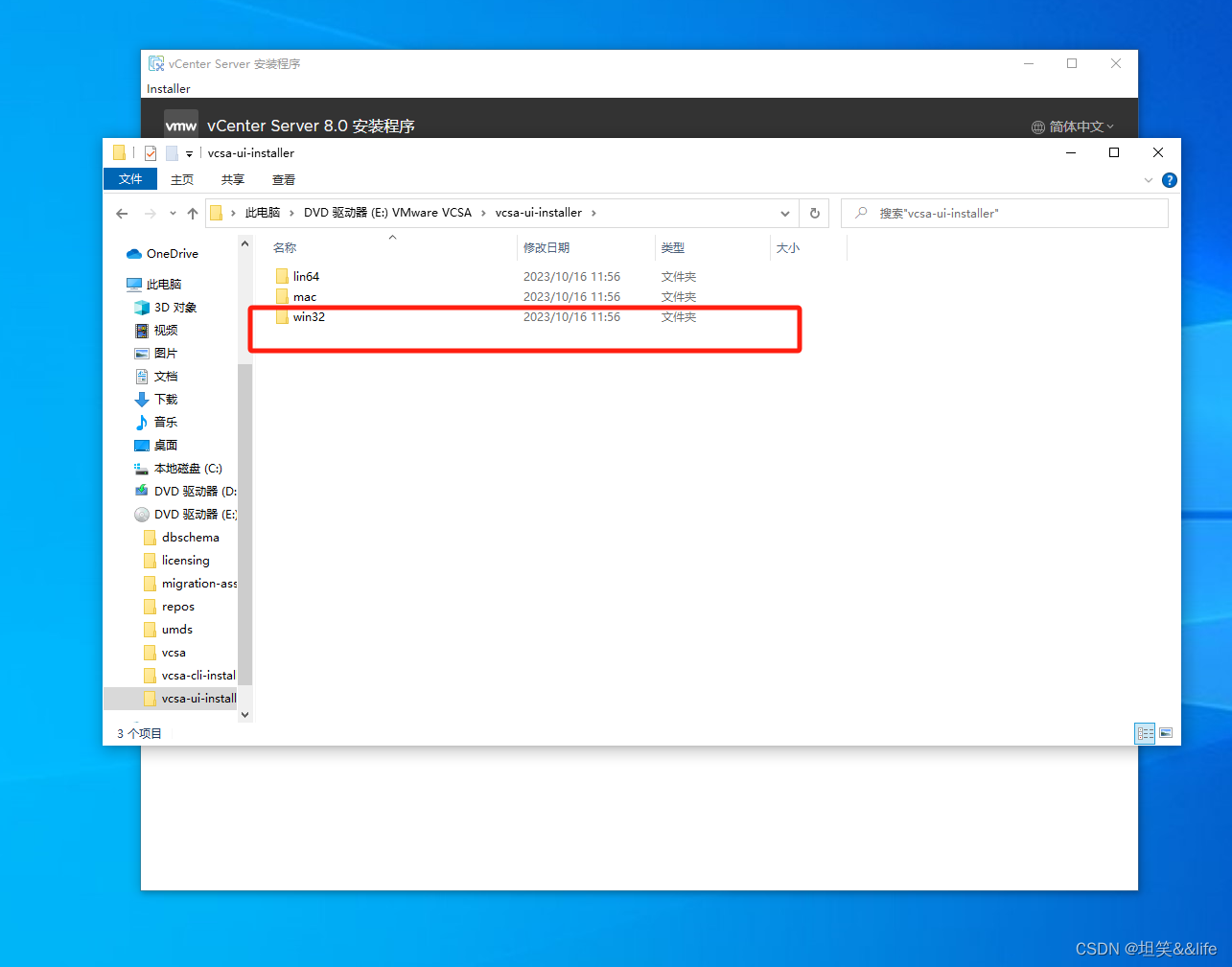Open 下载 downloads in sidebar
Viewport: 1232px width, 967px height.
165,400
